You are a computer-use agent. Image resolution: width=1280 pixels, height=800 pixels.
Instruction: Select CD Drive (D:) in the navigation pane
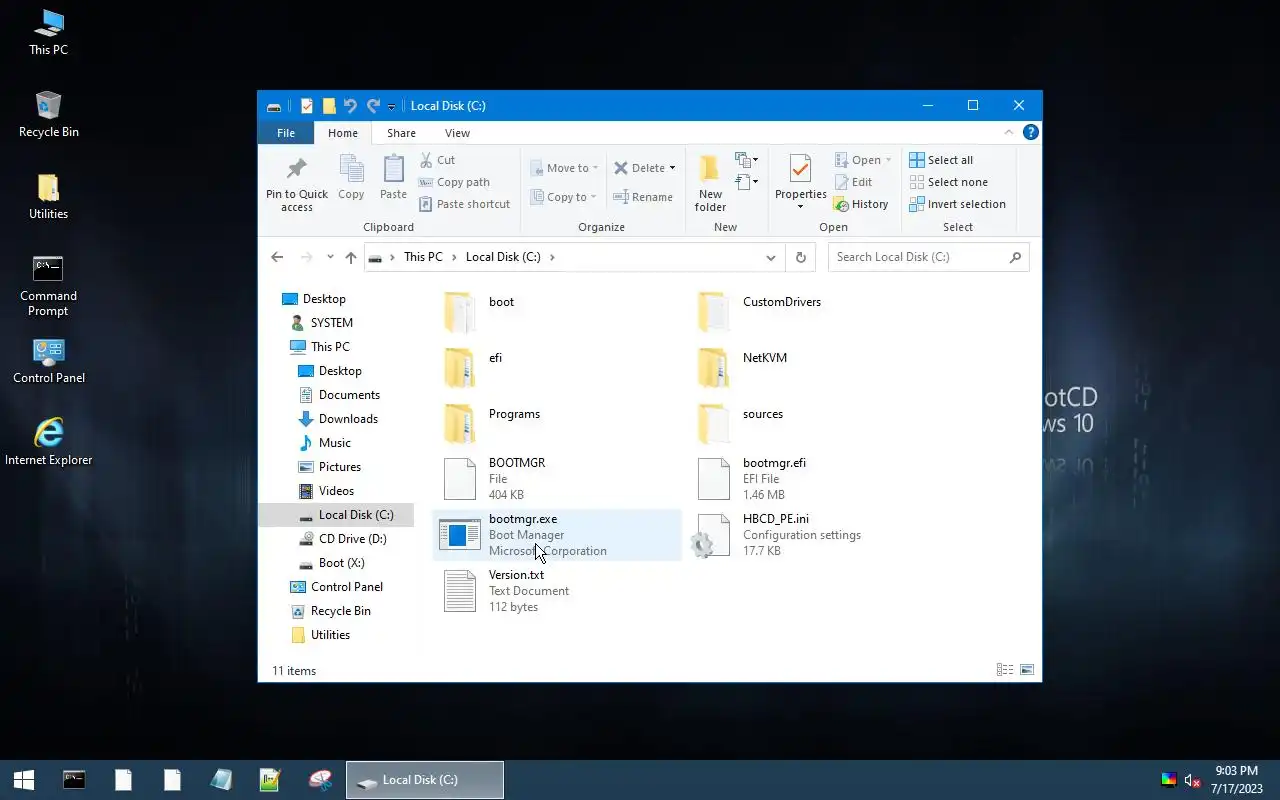pos(343,539)
